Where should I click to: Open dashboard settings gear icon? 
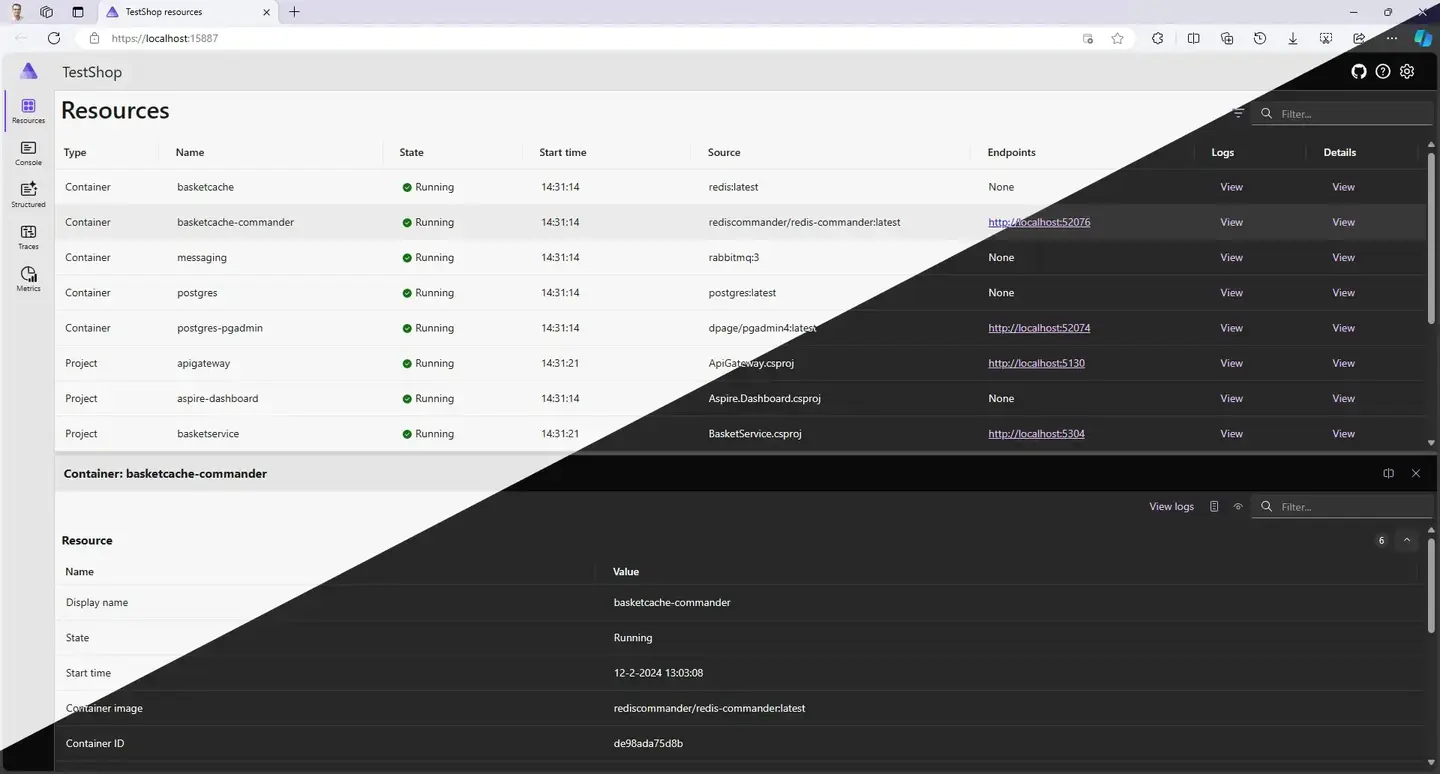pos(1407,71)
